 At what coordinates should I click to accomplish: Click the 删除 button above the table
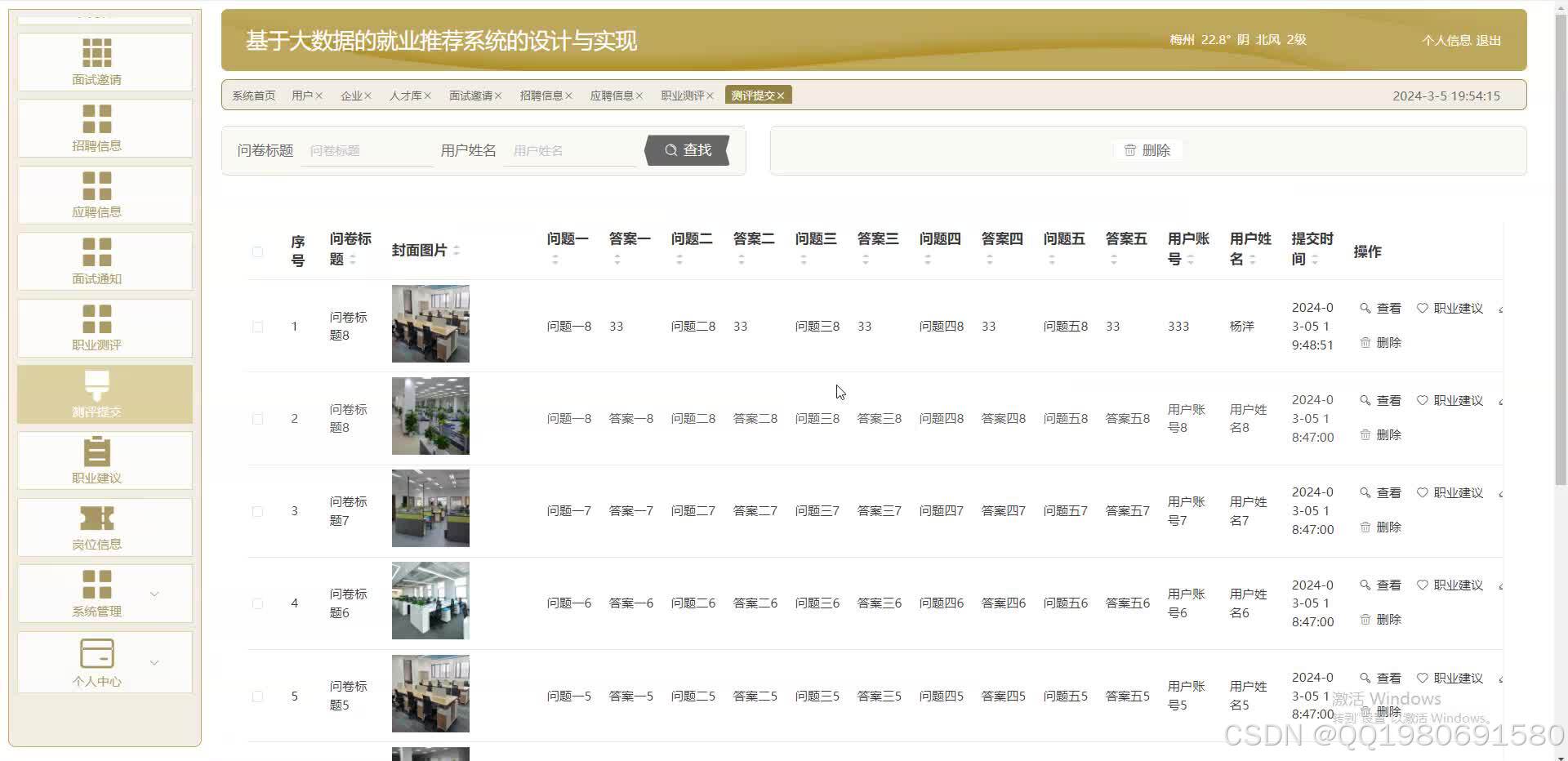[1148, 150]
